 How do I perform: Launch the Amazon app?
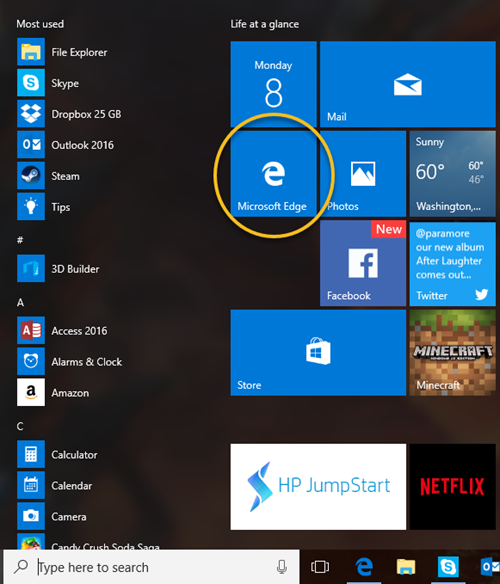[53, 392]
